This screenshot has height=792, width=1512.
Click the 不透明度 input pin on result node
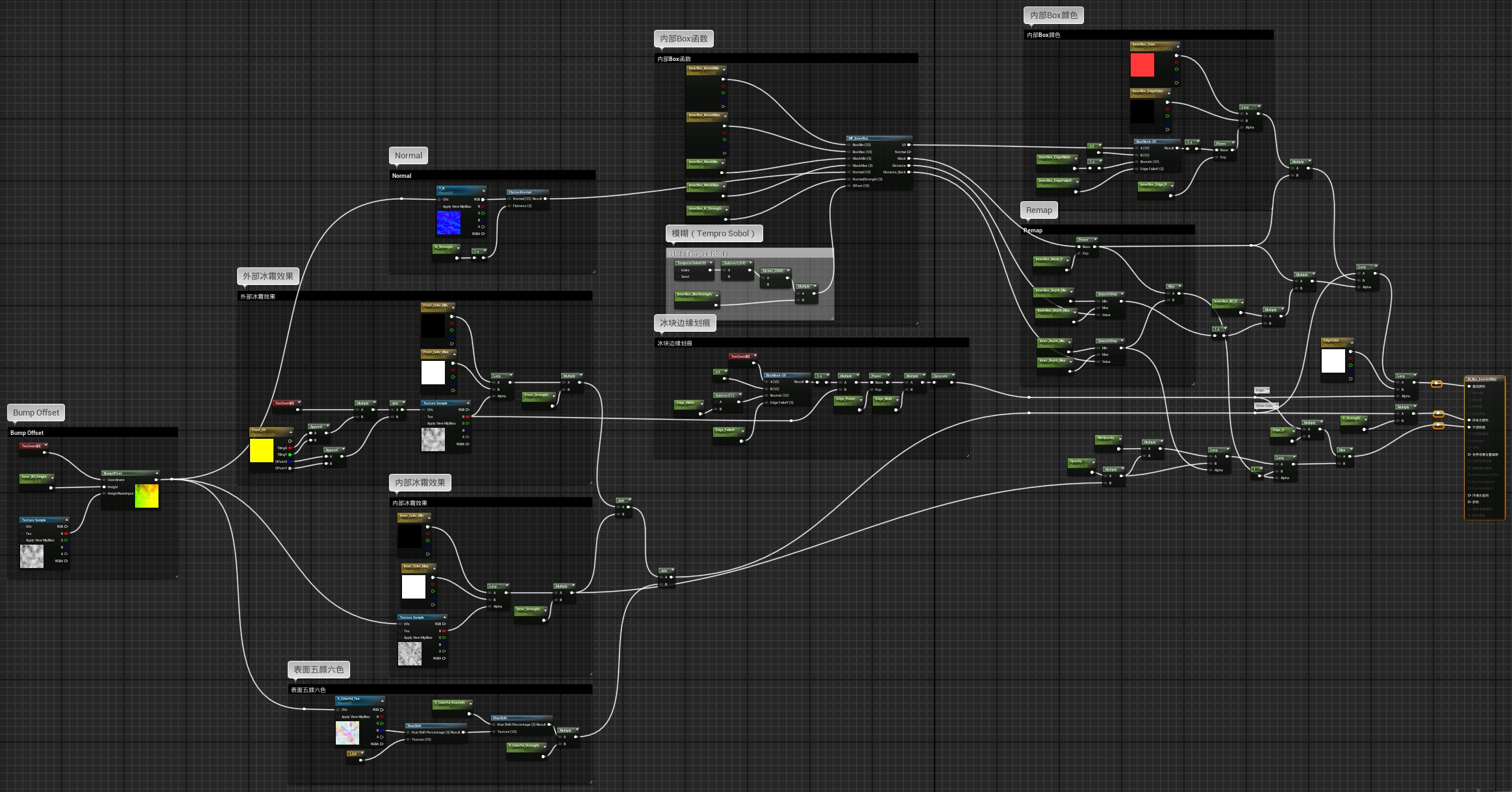coord(1469,427)
